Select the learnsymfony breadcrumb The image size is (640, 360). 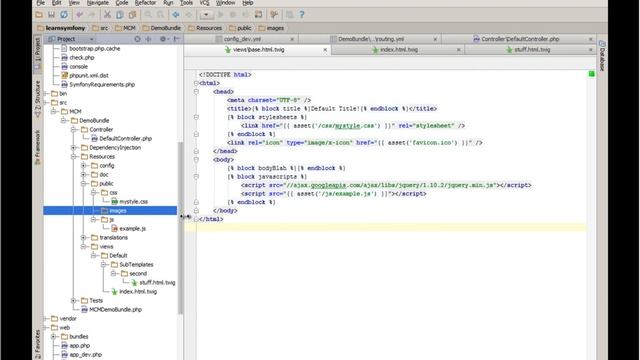tap(61, 28)
